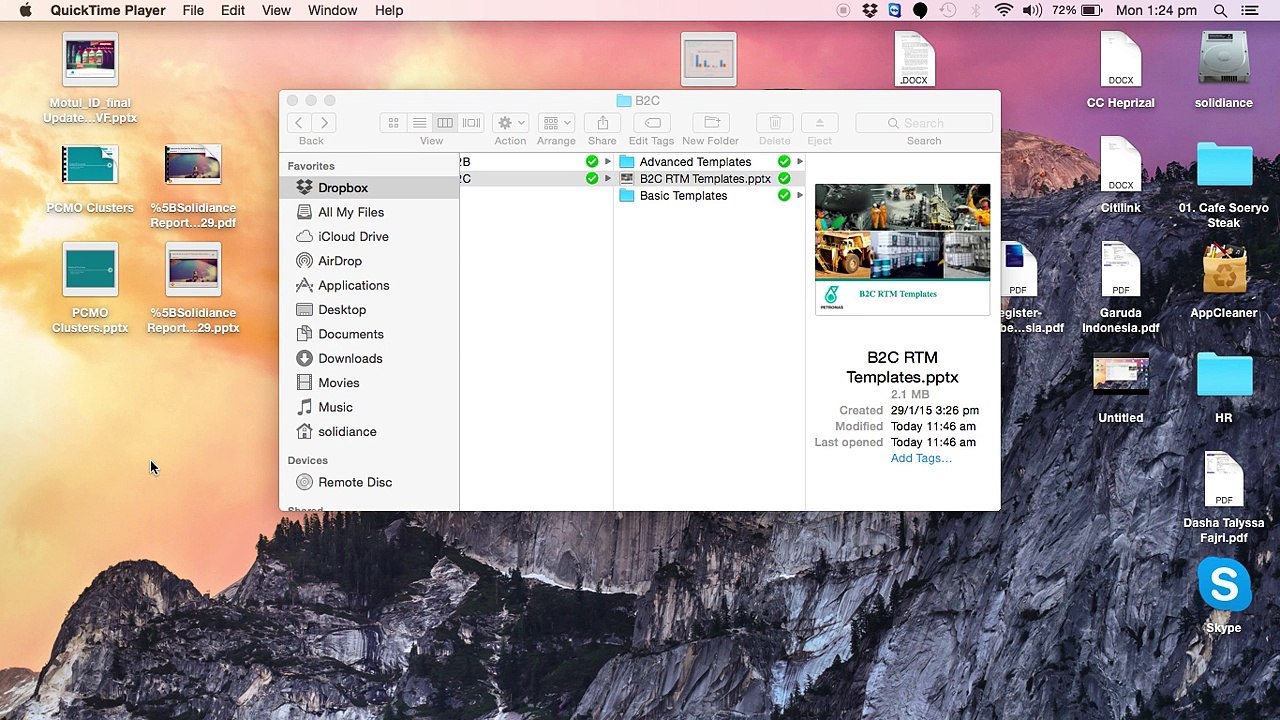1280x720 pixels.
Task: Click the Finder Forward arrow button
Action: click(x=324, y=123)
